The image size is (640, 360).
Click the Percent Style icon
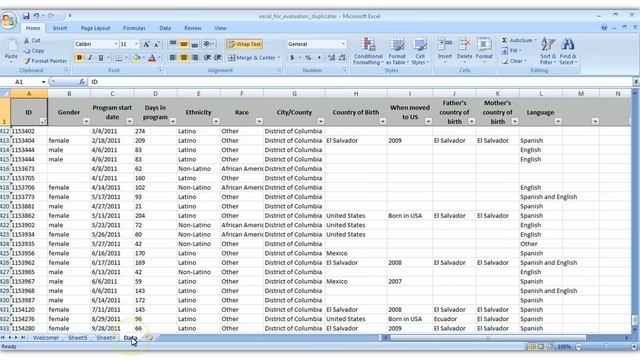(x=308, y=58)
